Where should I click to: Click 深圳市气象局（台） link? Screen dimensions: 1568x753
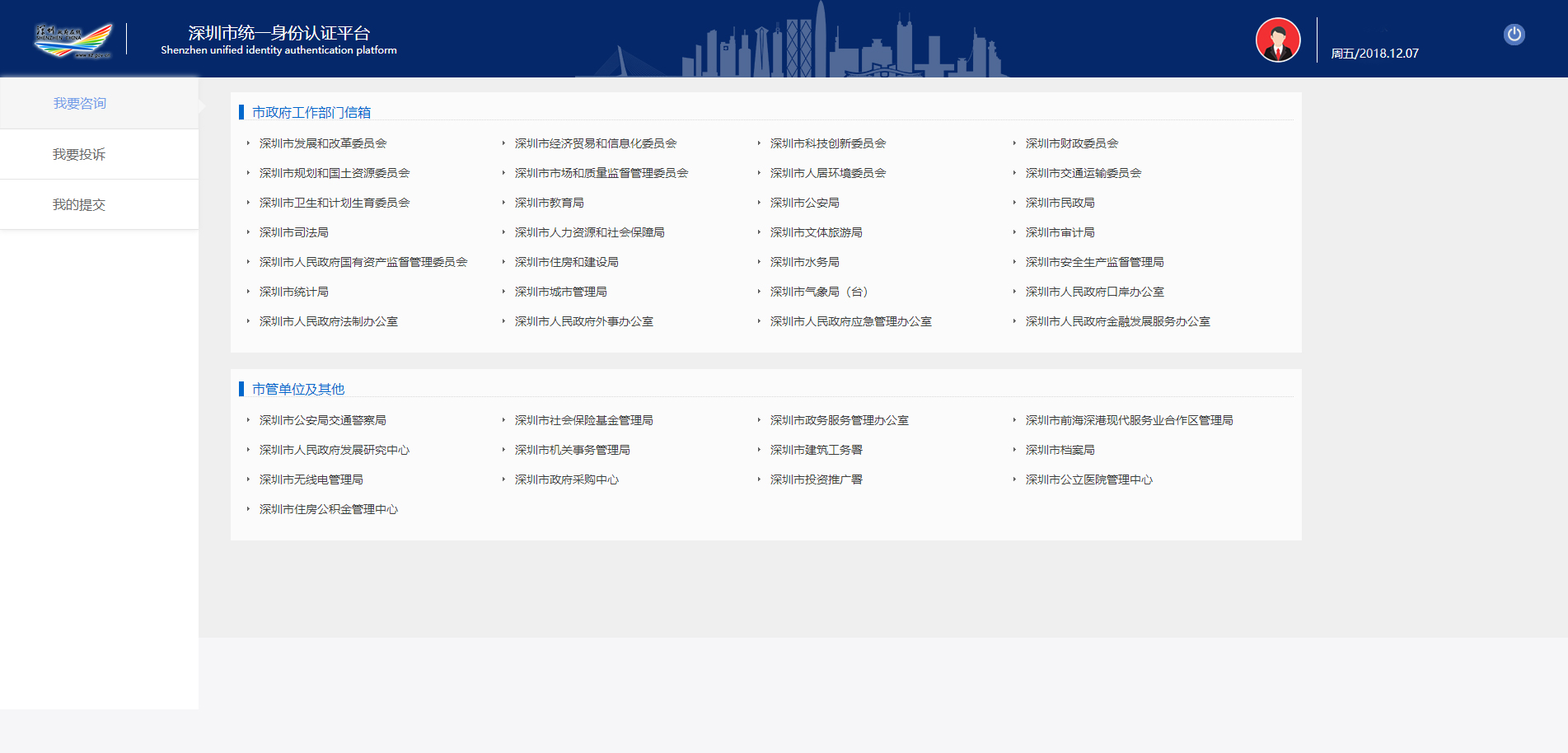818,292
